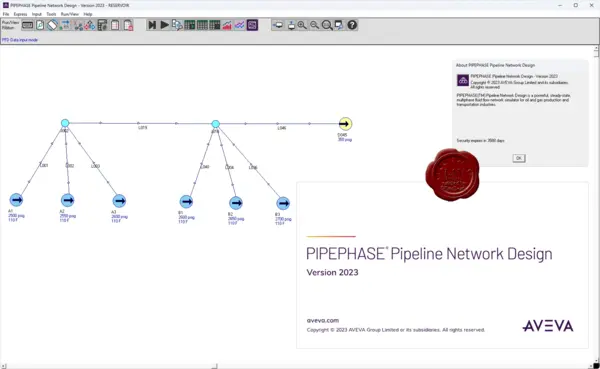The width and height of the screenshot is (600, 369).
Task: Click the keyboard toolbar icon
Action: pyautogui.click(x=28, y=25)
